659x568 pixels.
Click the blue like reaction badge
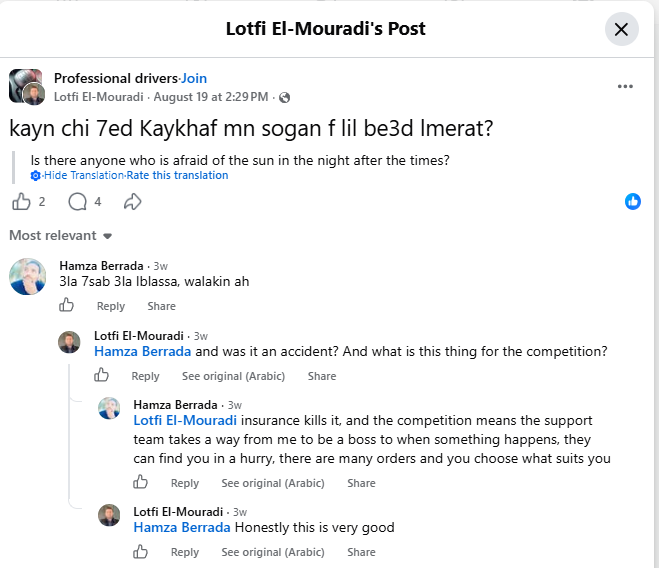pyautogui.click(x=633, y=201)
